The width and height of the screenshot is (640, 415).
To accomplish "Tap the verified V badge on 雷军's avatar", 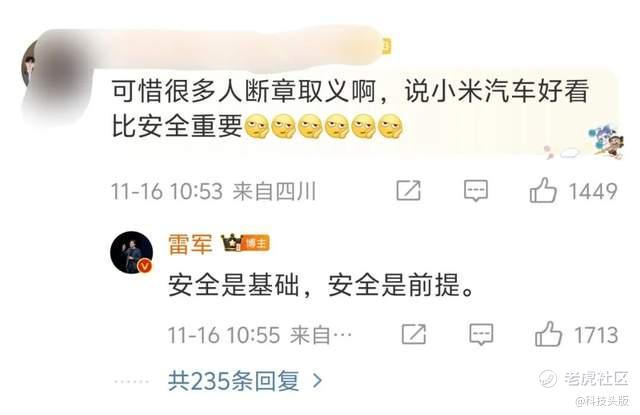I will pos(145,266).
